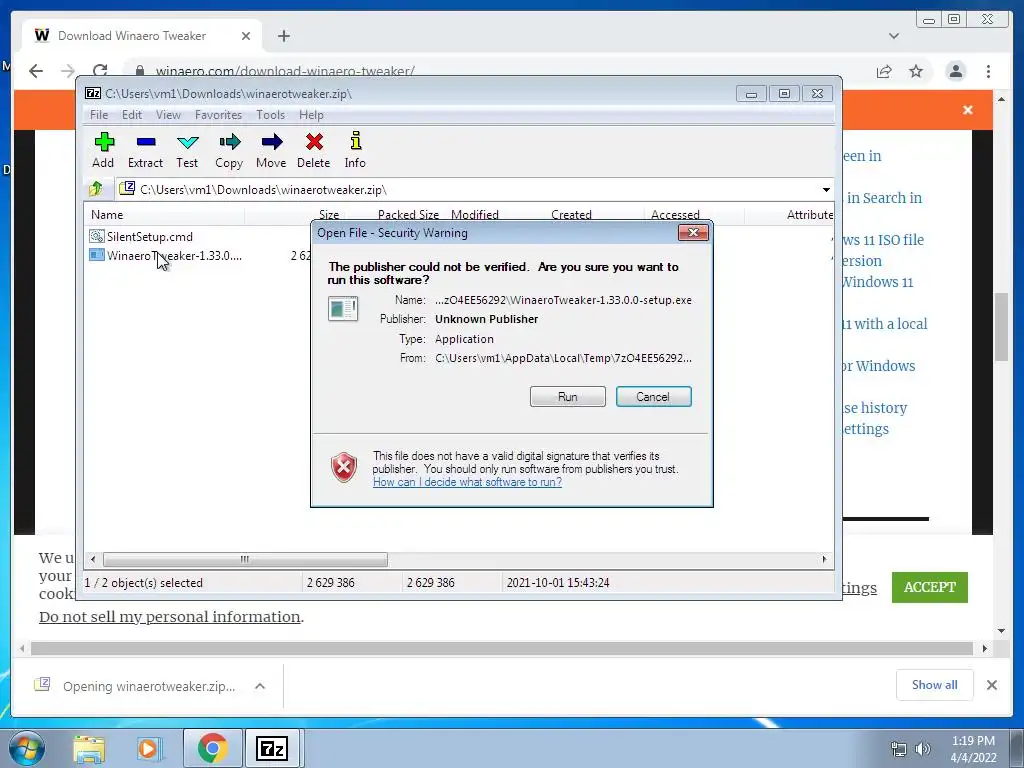This screenshot has height=768, width=1024.
Task: Open the Help menu in 7-Zip
Action: tap(312, 115)
